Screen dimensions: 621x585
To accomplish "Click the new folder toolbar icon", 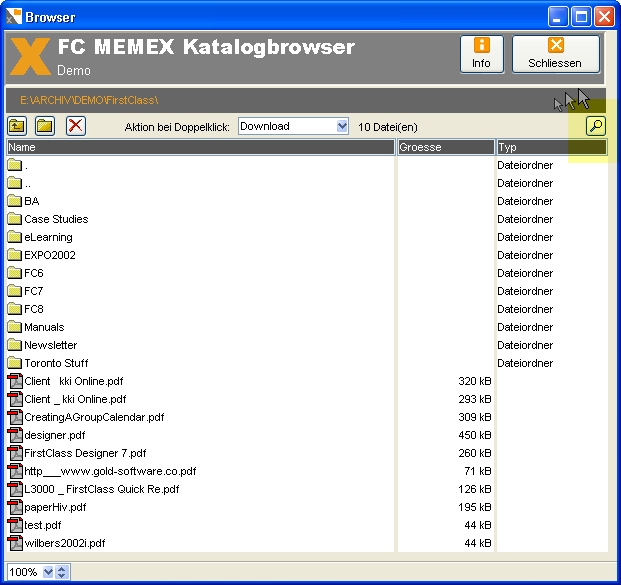I will pos(45,126).
